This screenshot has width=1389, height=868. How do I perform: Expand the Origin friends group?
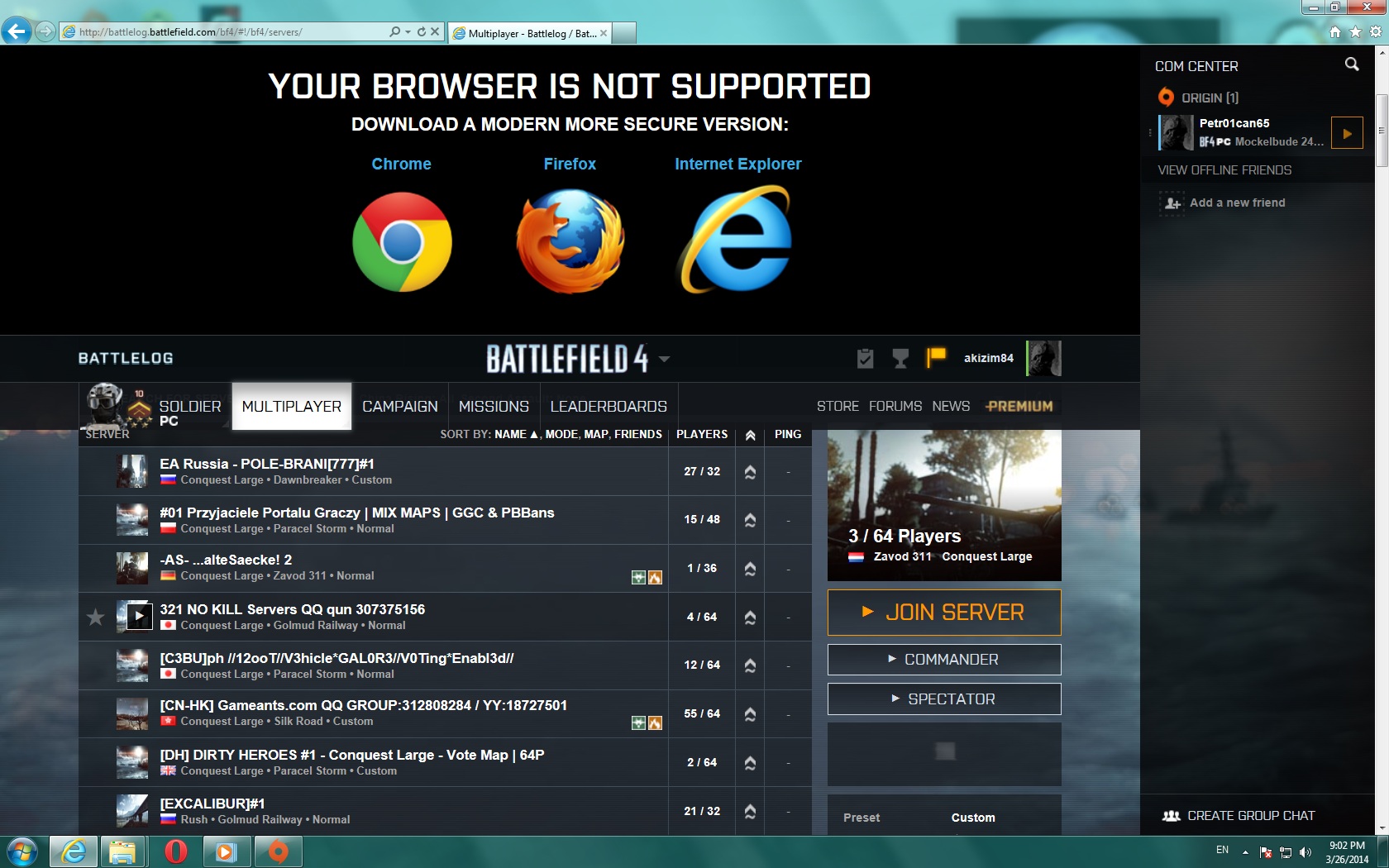(x=1209, y=98)
